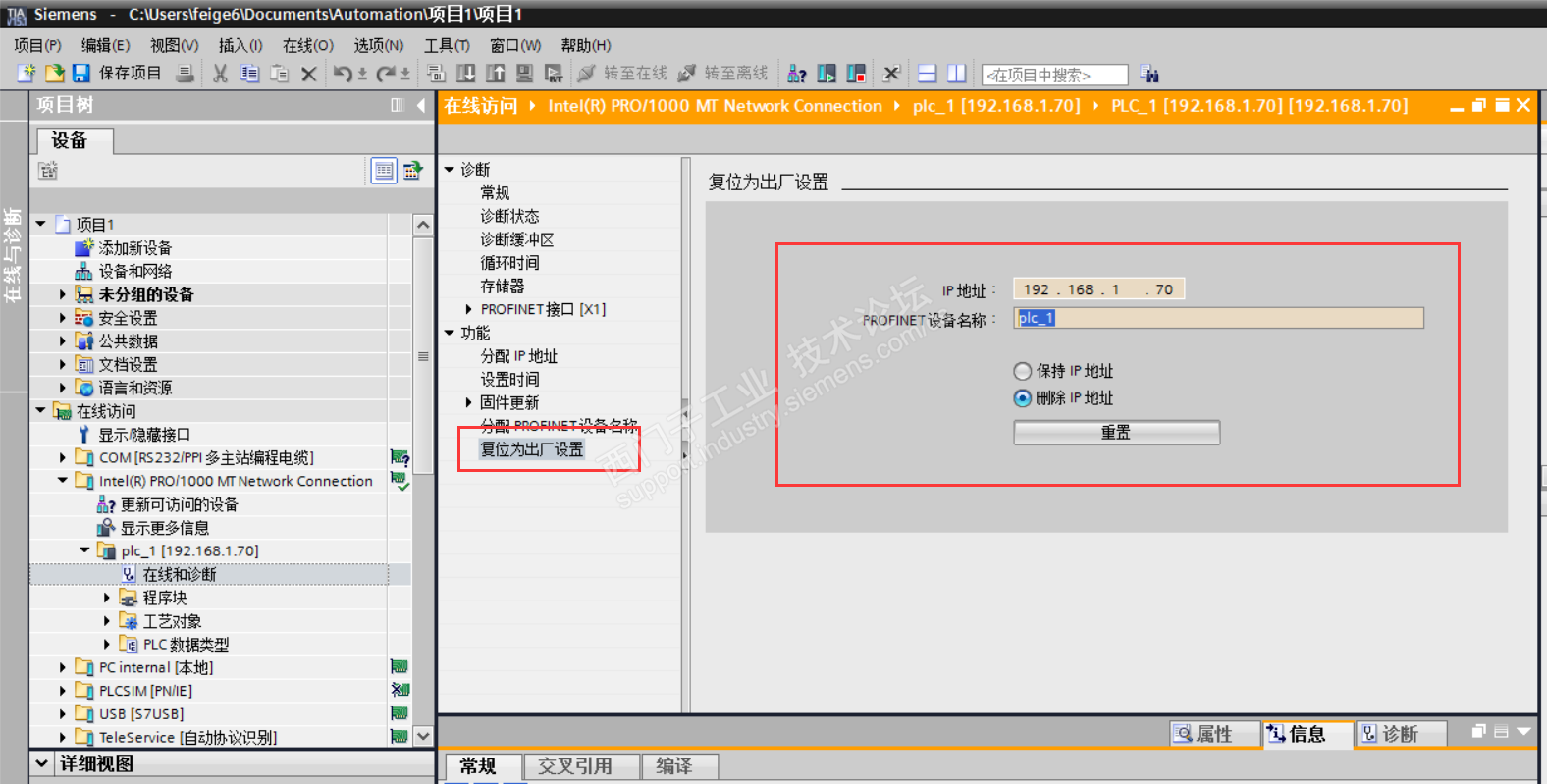Split editor space horizontally icon
Screen dimensions: 1547x784
(x=928, y=74)
